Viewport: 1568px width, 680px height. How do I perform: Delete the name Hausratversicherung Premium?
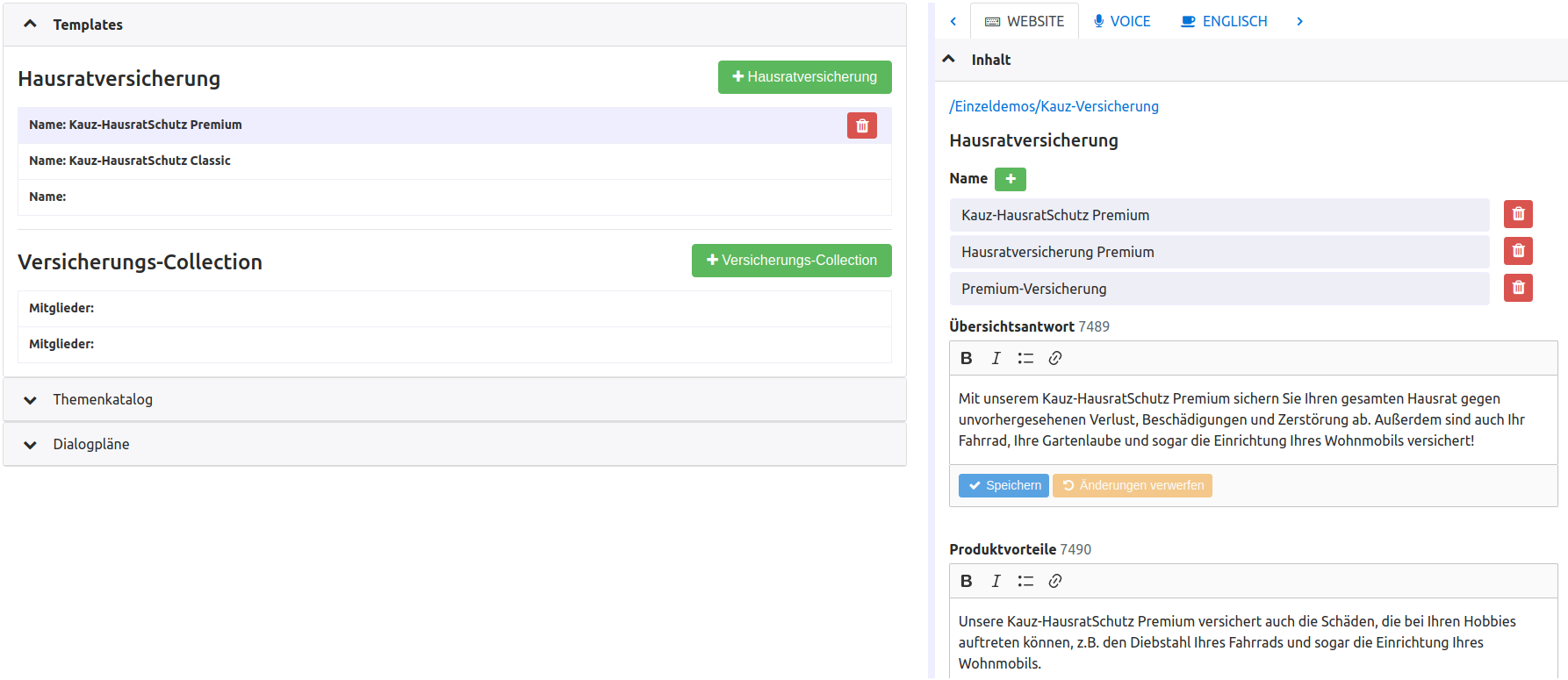click(1518, 251)
